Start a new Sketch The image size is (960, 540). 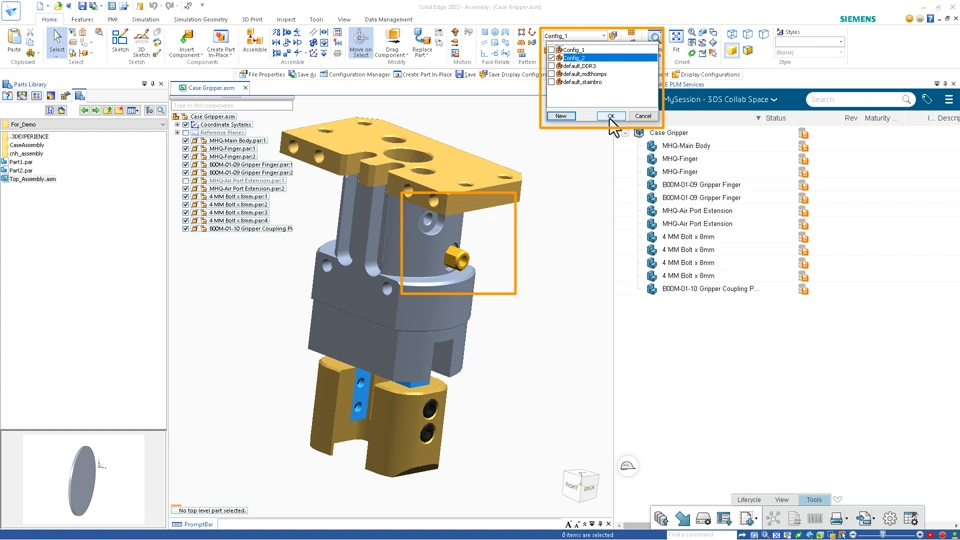click(120, 40)
